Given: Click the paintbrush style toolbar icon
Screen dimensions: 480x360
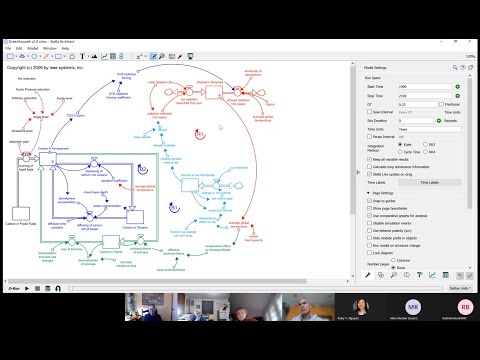Looking at the screenshot, I should click(180, 56).
